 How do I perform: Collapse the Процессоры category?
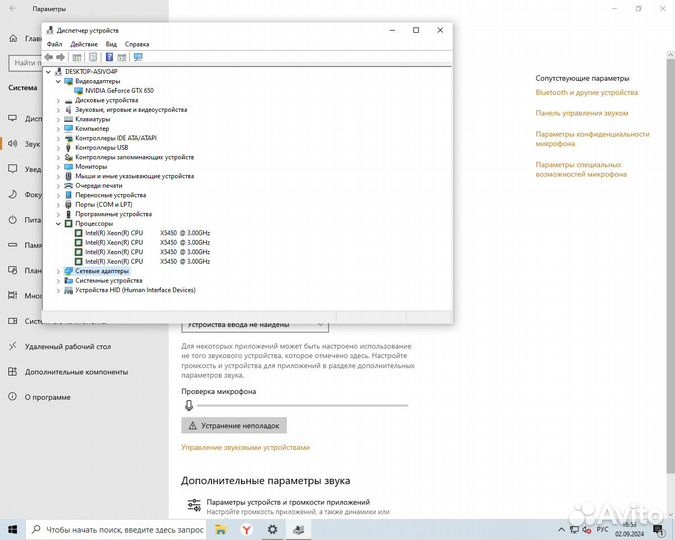(x=58, y=223)
